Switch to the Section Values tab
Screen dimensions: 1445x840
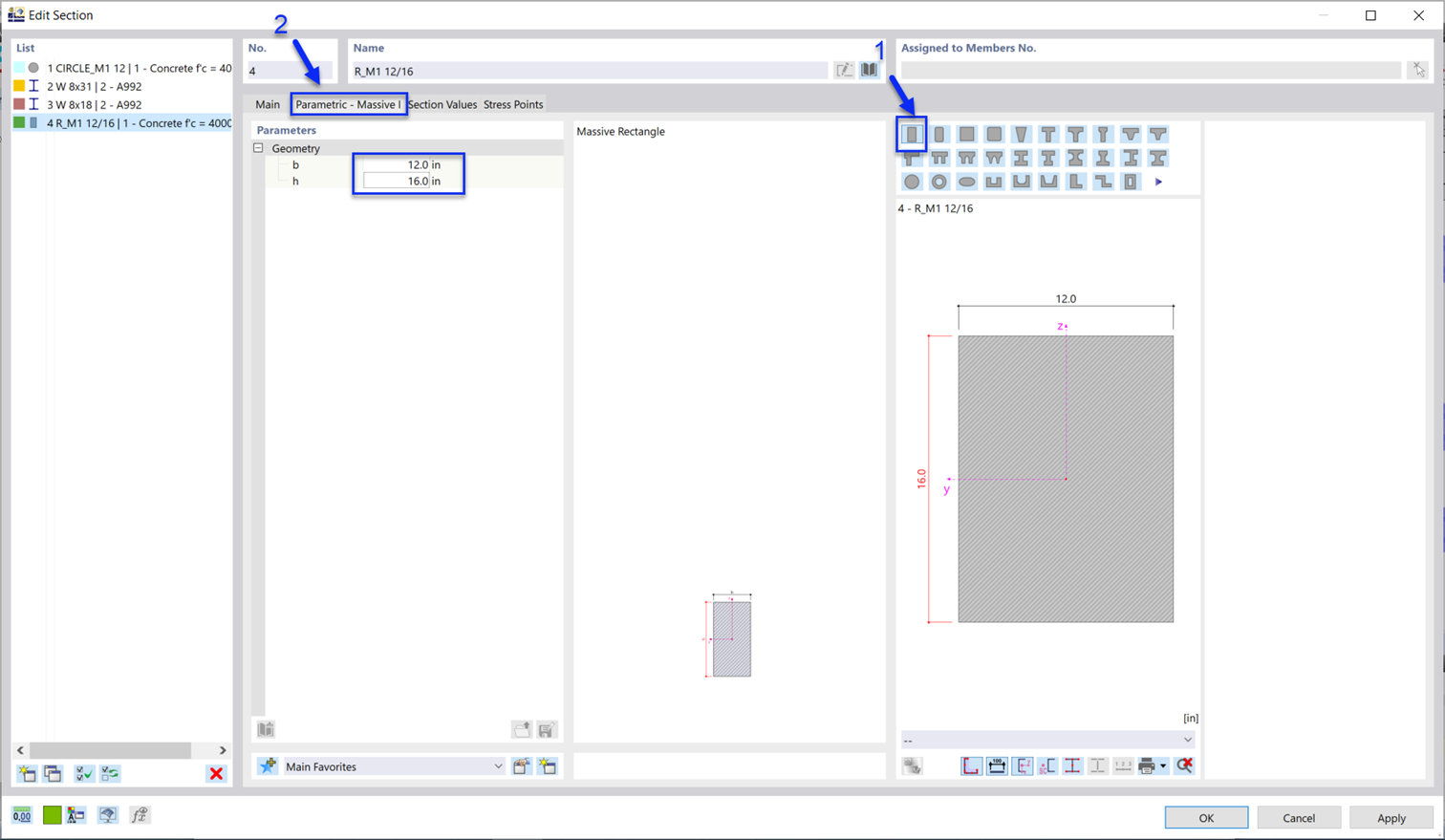442,104
